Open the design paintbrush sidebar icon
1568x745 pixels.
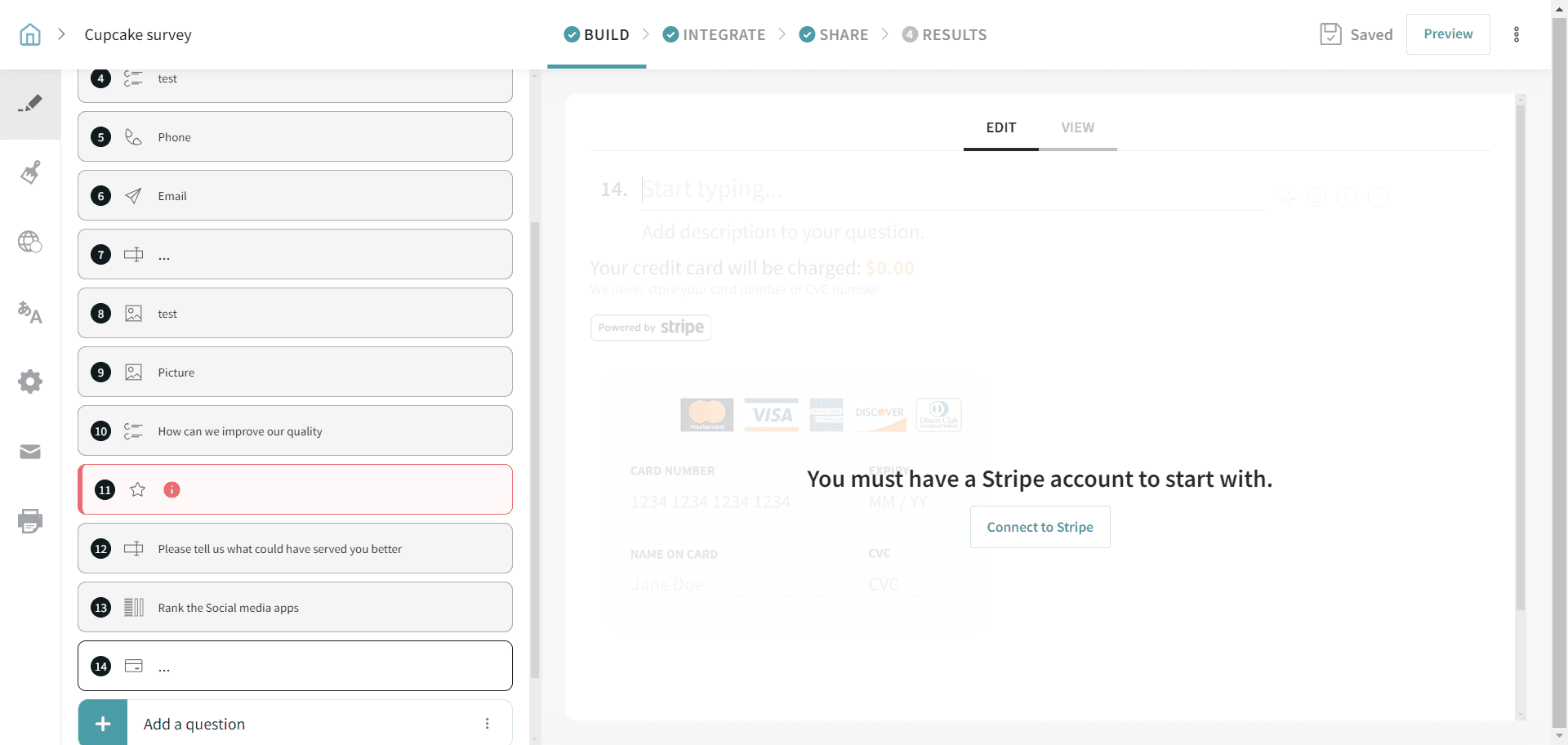(x=30, y=172)
